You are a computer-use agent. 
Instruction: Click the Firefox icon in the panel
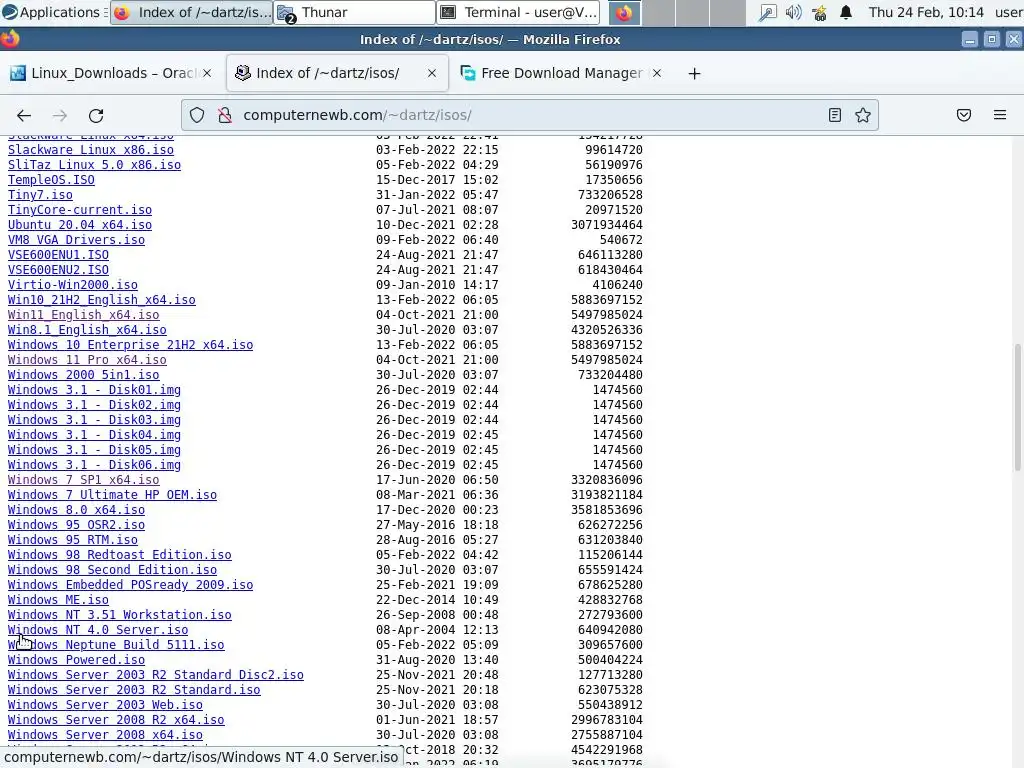624,12
